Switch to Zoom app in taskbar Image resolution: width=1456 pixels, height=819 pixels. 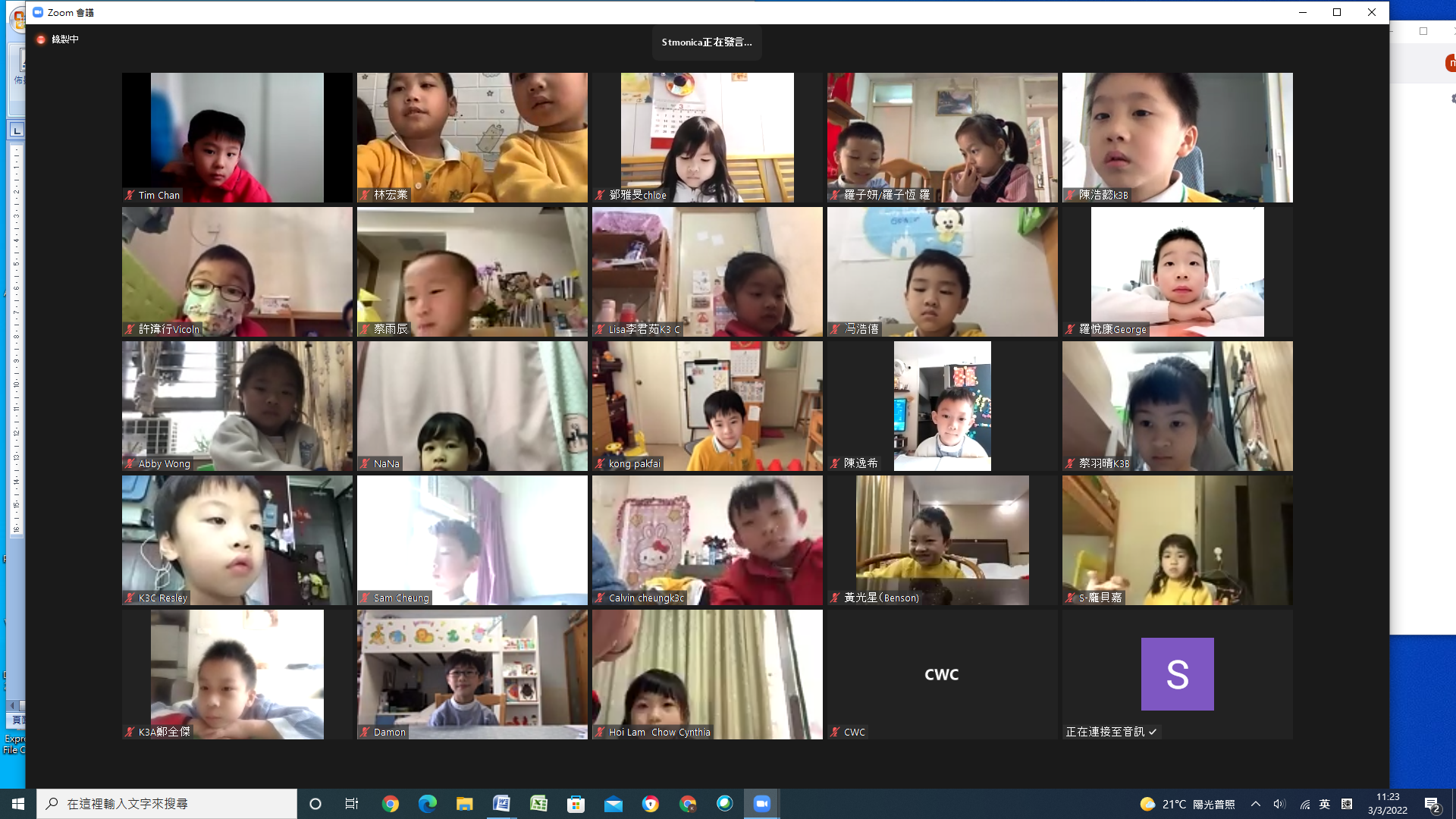[x=762, y=804]
